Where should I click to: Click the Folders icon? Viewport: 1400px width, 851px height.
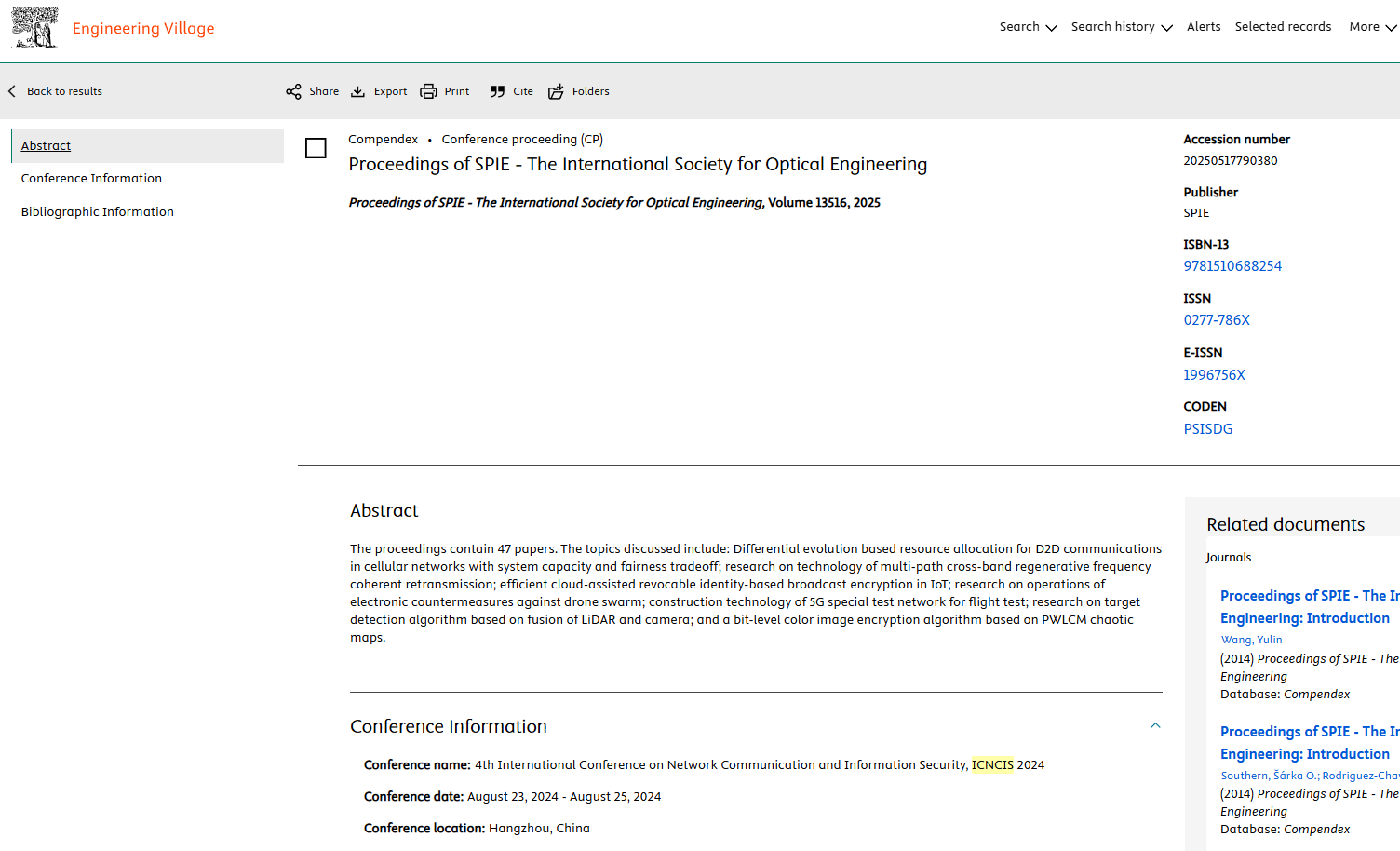coord(556,91)
